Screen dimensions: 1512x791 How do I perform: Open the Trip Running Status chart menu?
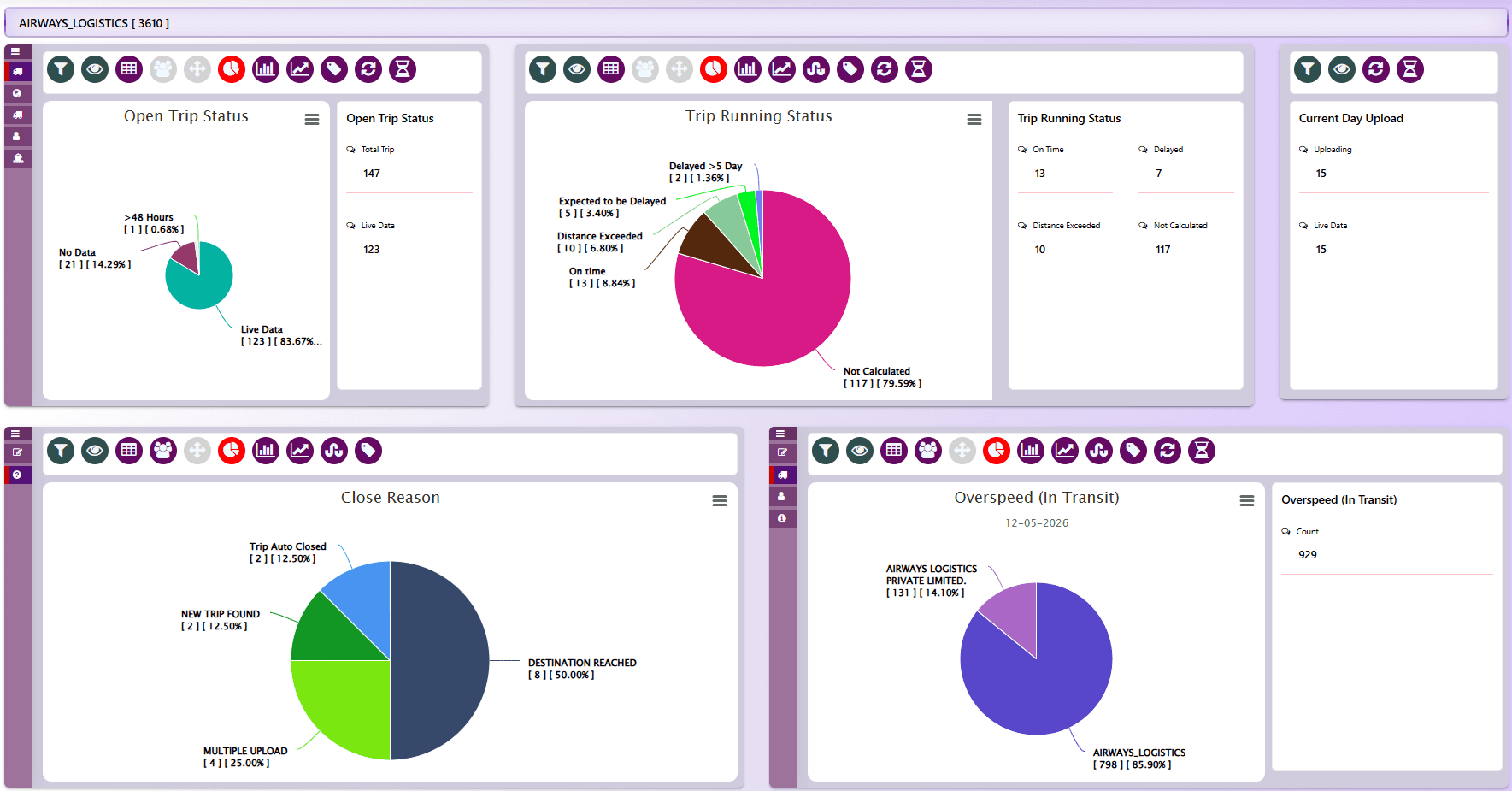coord(974,120)
